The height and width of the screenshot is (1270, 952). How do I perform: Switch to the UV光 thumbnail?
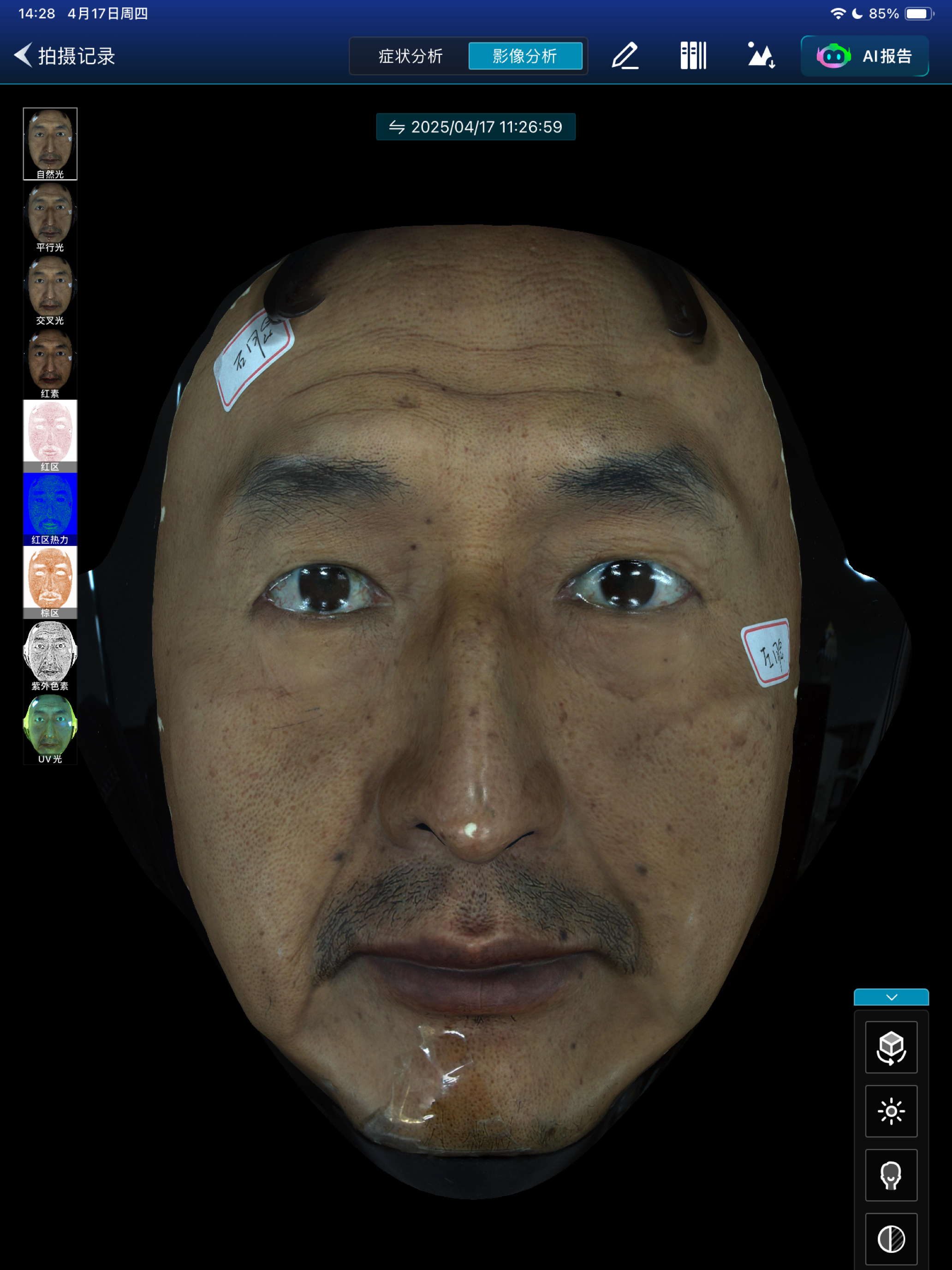50,728
